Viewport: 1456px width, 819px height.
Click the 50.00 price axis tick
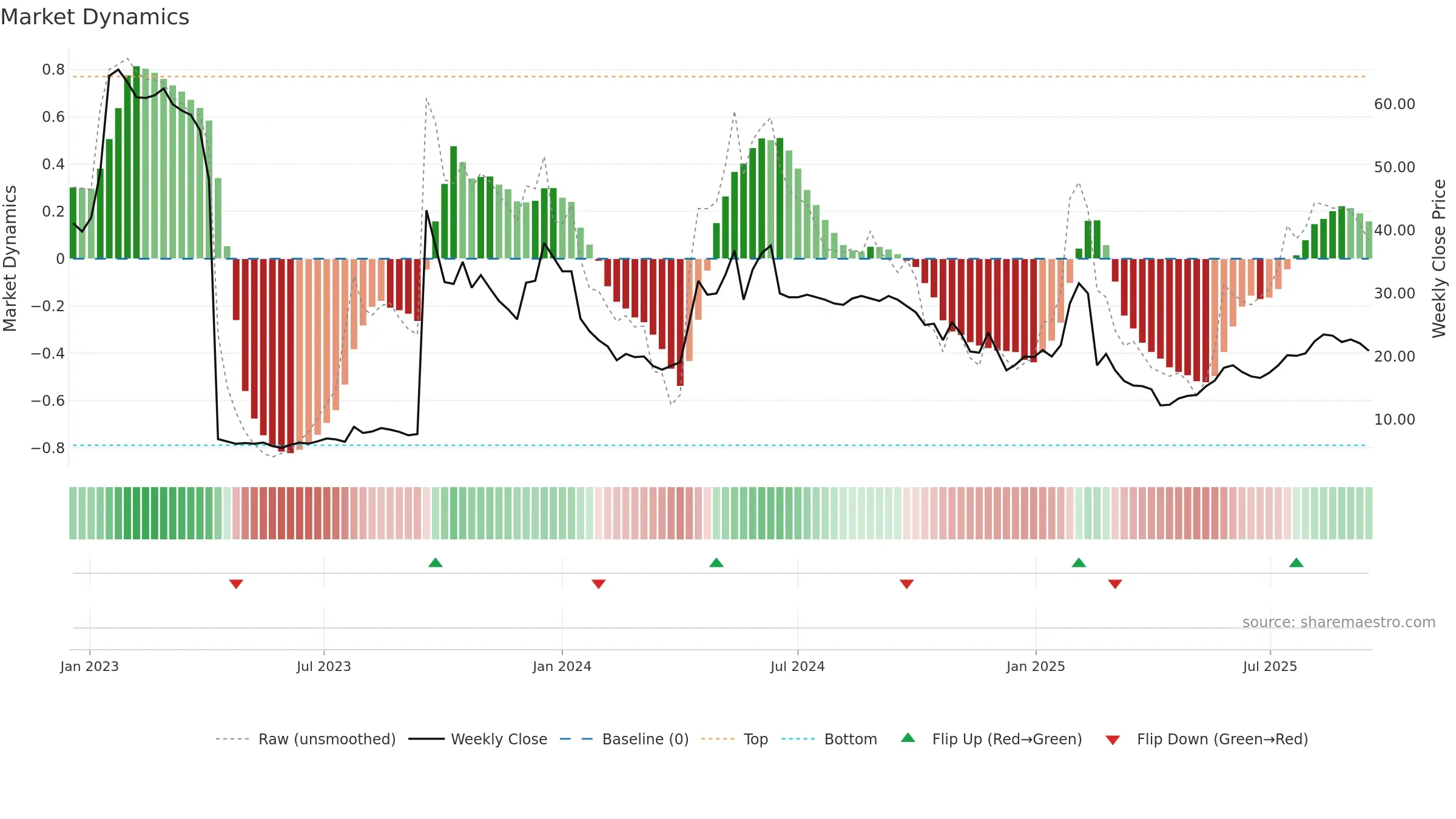tap(1395, 167)
